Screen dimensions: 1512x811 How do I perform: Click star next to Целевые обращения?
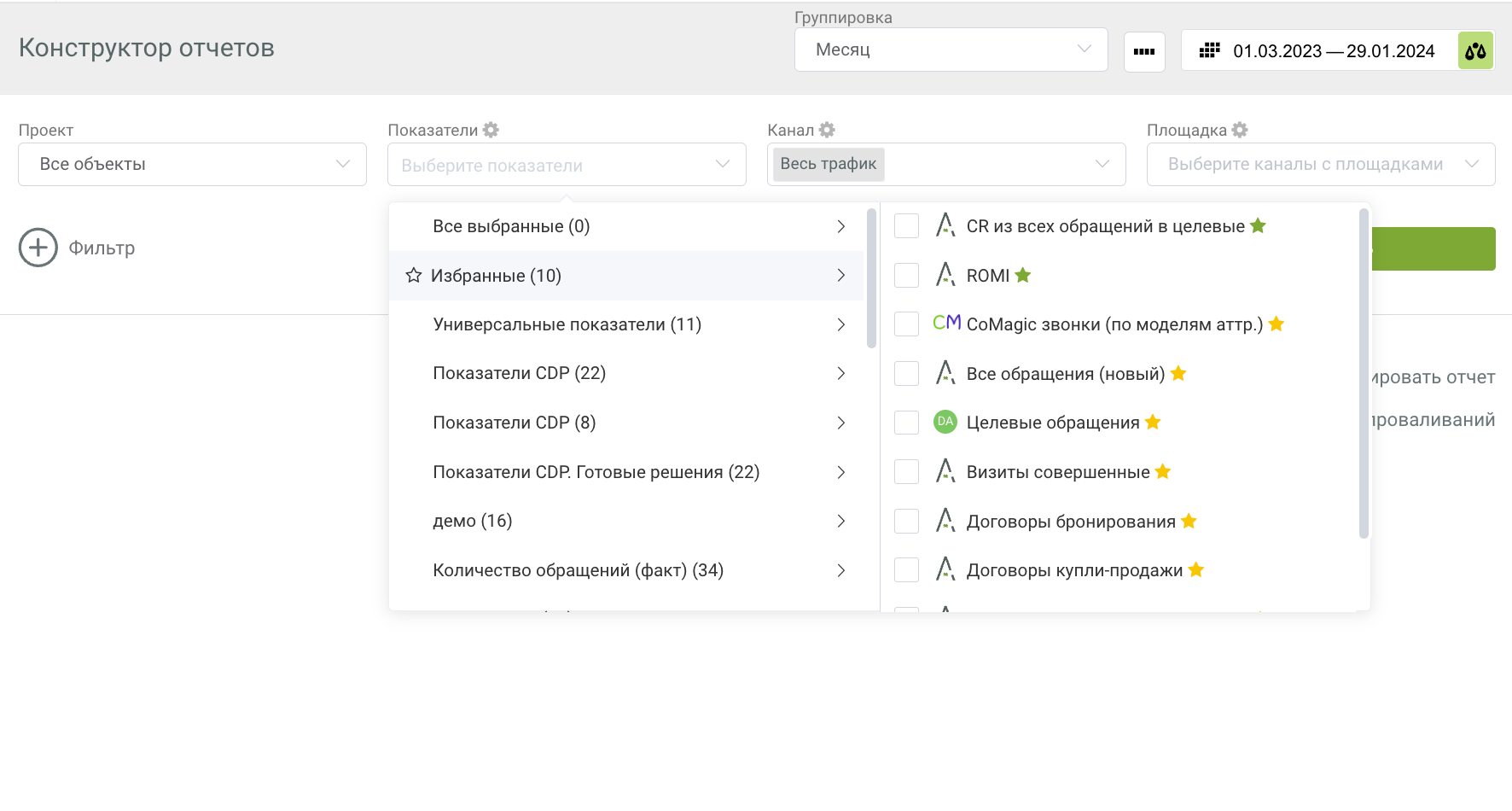pyautogui.click(x=1153, y=423)
